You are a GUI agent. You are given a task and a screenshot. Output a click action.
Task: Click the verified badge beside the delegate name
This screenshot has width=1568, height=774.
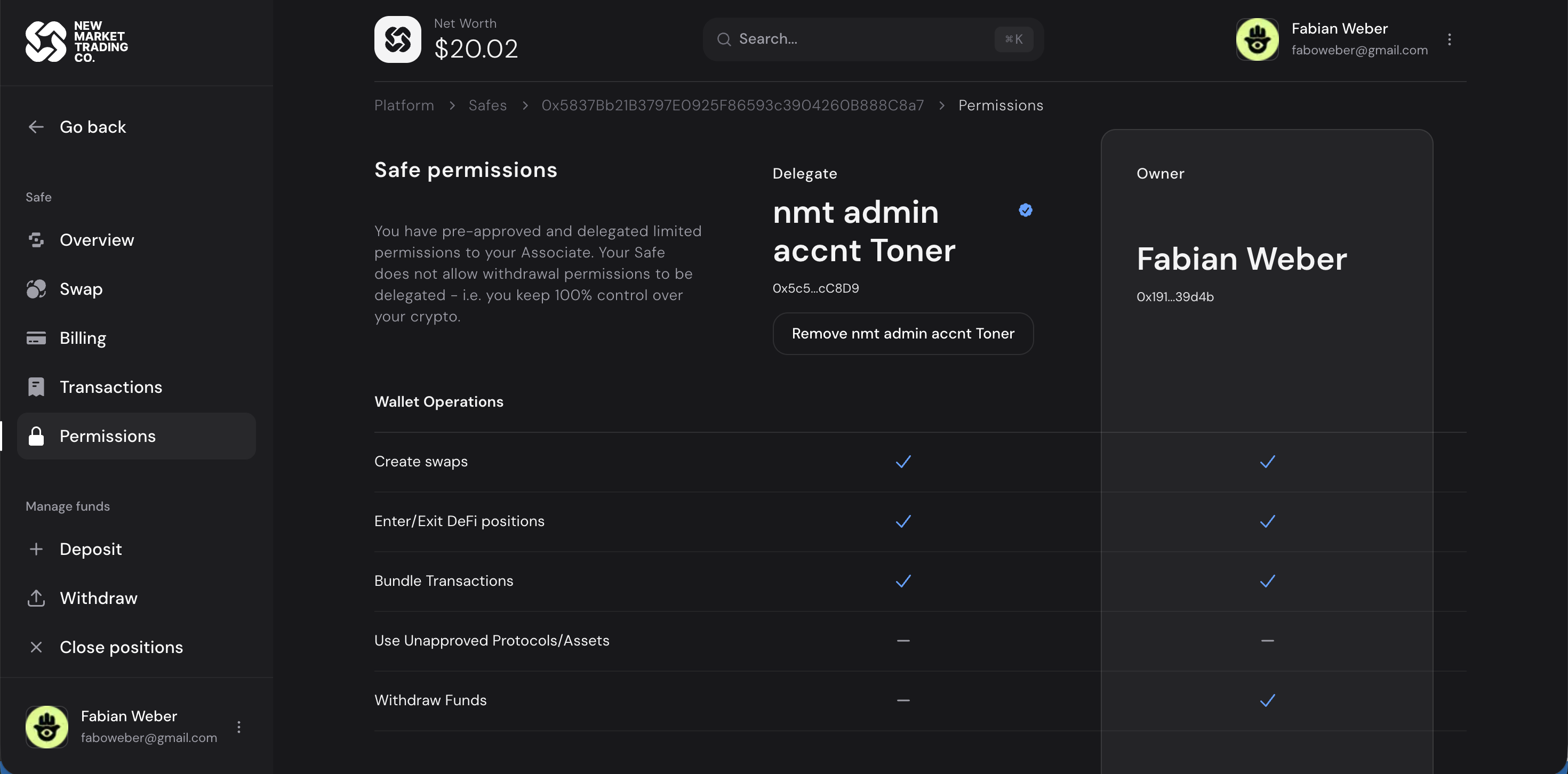pos(1026,210)
